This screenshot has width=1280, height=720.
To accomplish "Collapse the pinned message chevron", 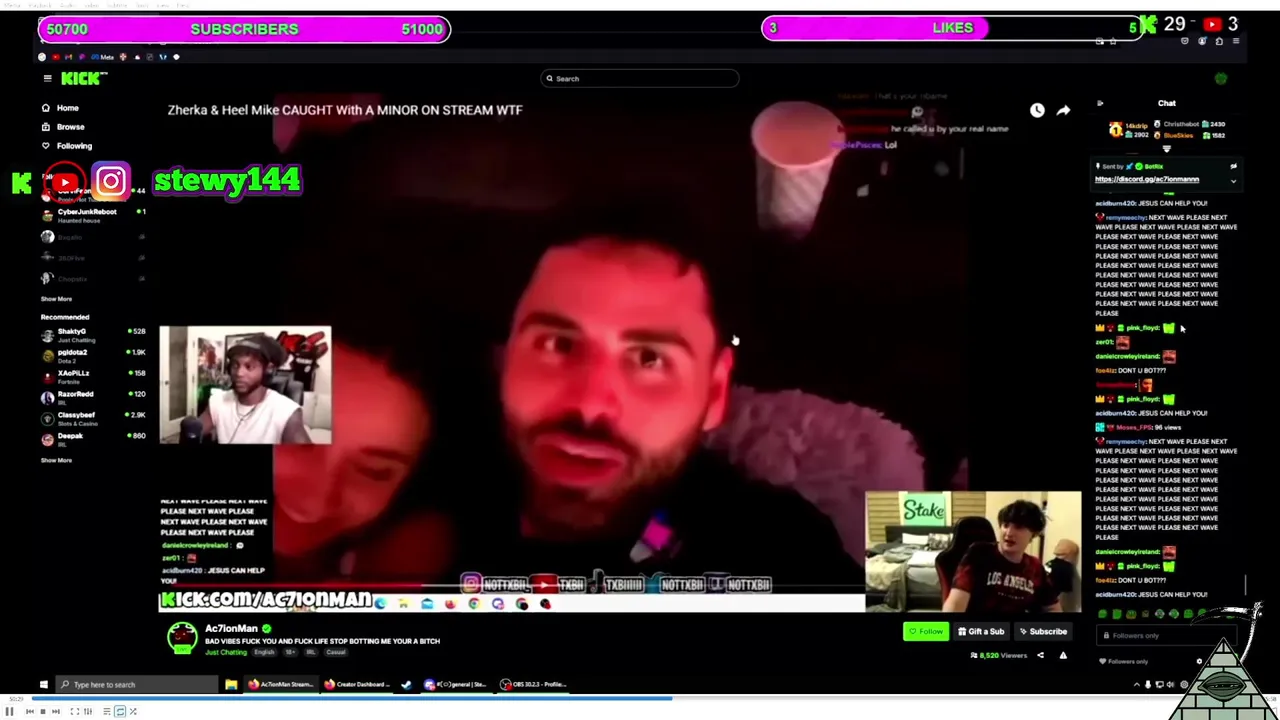I will [x=1233, y=182].
